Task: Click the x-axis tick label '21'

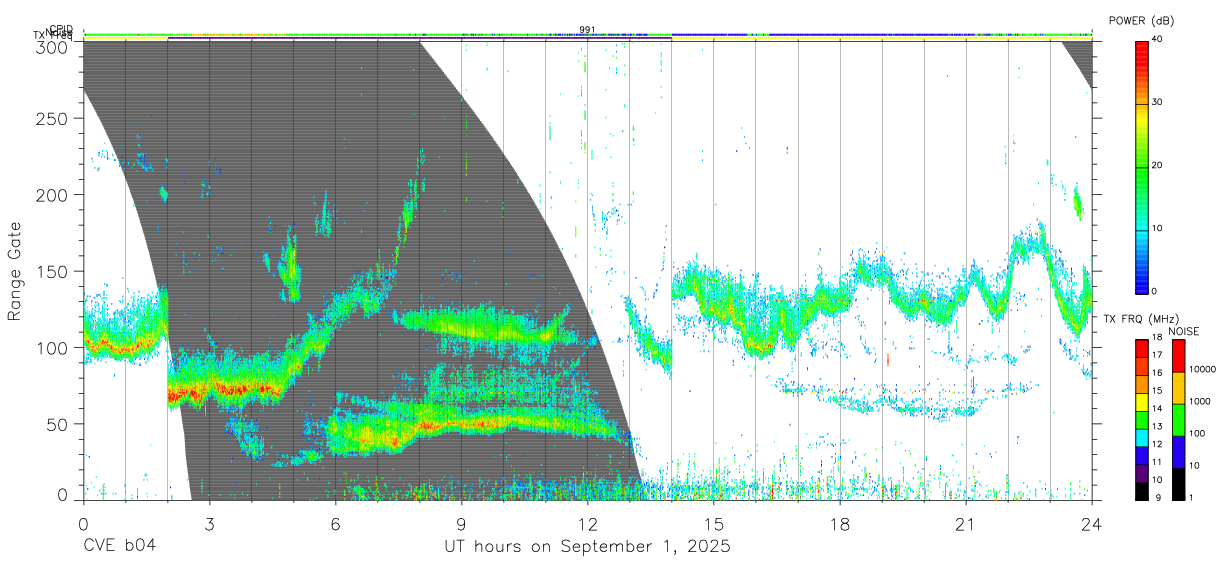Action: pos(966,523)
